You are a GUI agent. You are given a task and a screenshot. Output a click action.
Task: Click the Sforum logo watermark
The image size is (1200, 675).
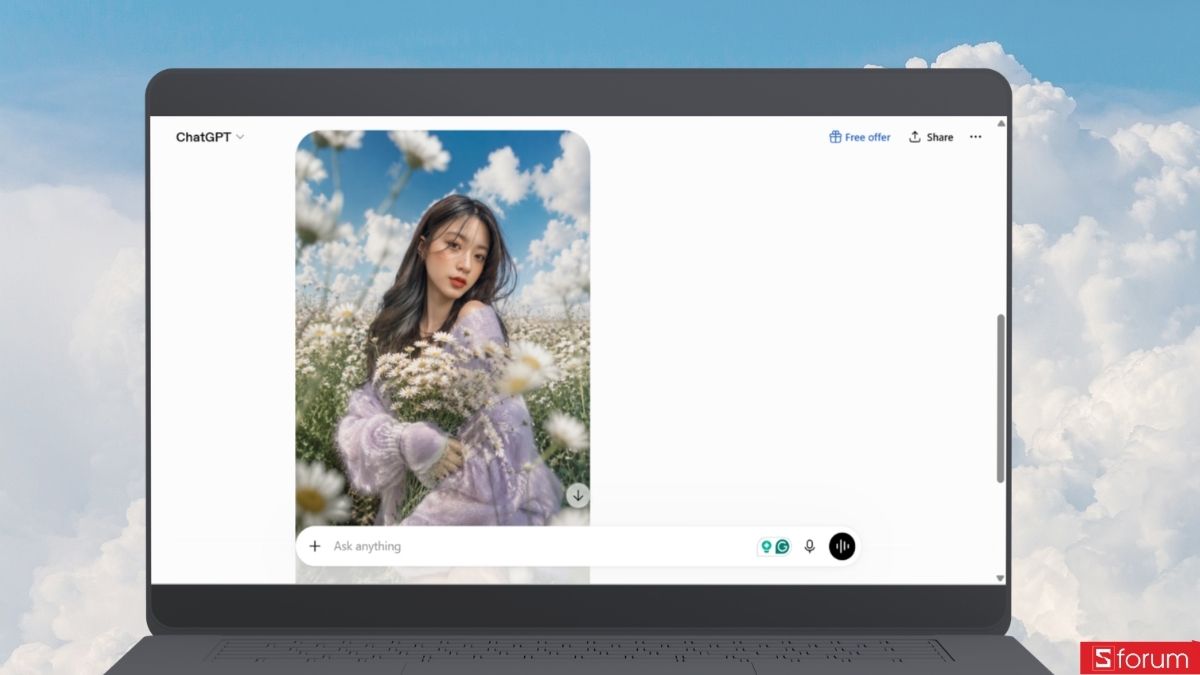(1139, 658)
